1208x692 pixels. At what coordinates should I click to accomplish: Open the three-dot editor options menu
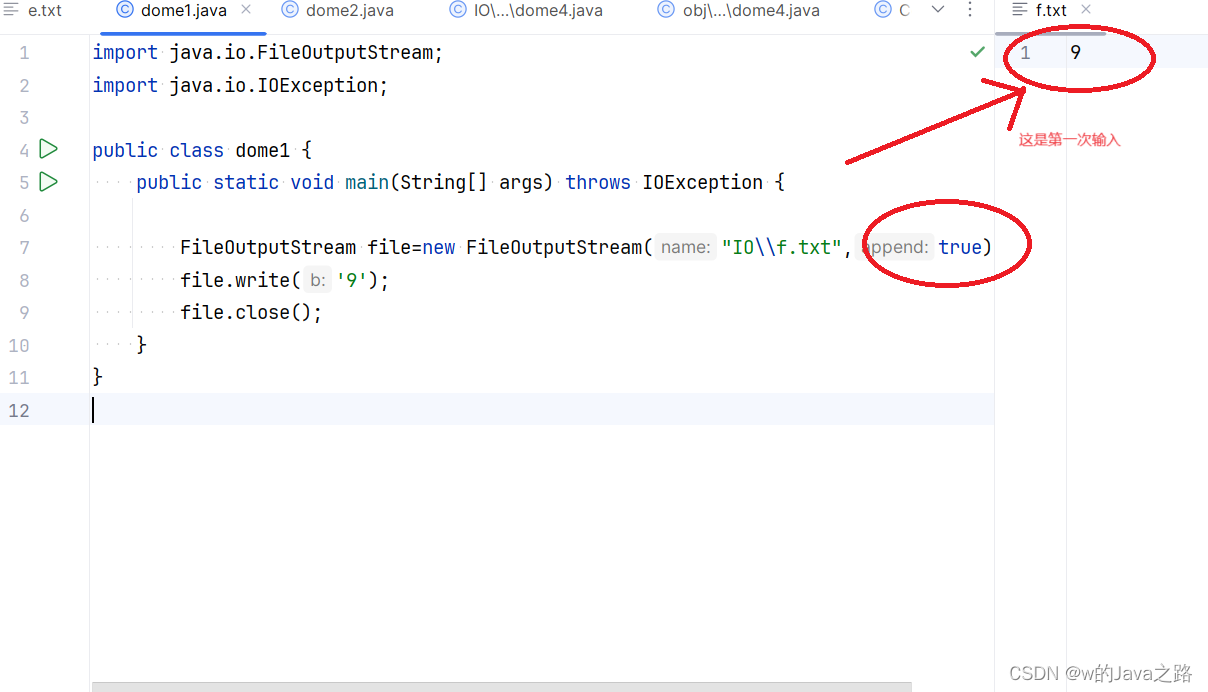click(971, 11)
